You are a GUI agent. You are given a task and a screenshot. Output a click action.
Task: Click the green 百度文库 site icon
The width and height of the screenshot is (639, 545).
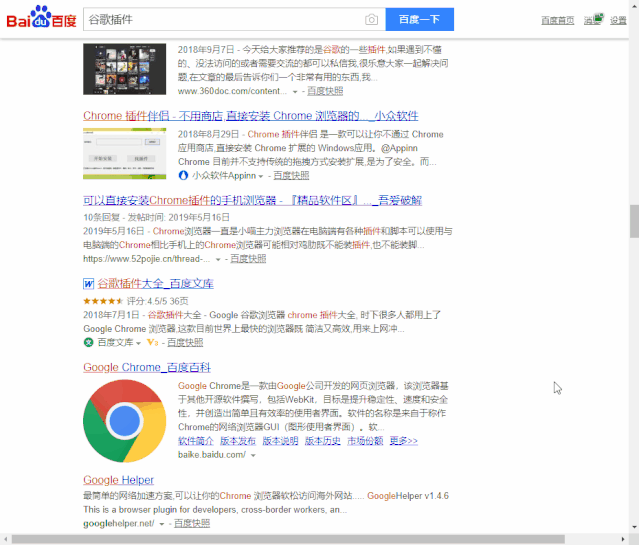click(88, 342)
